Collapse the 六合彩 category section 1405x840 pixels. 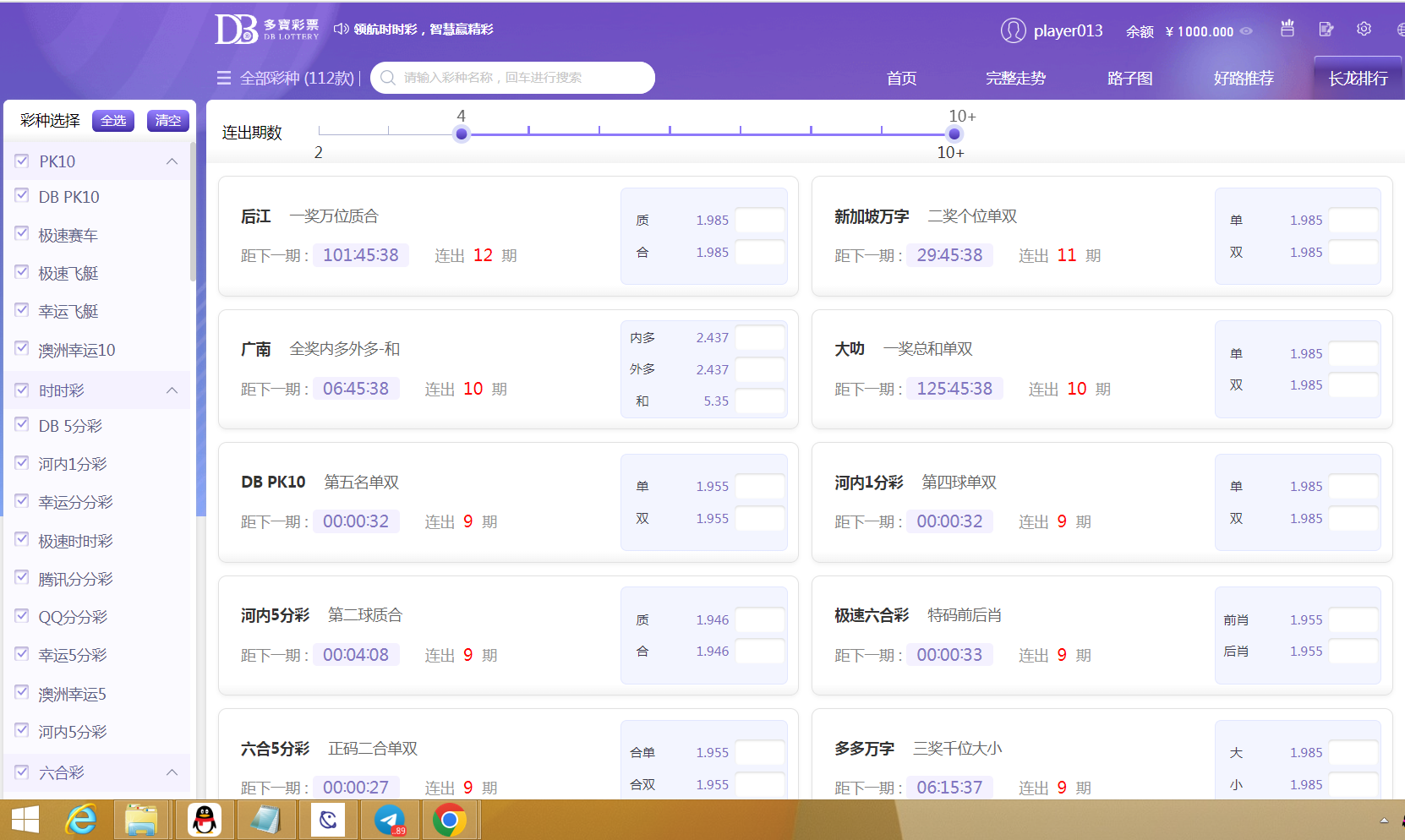(172, 772)
